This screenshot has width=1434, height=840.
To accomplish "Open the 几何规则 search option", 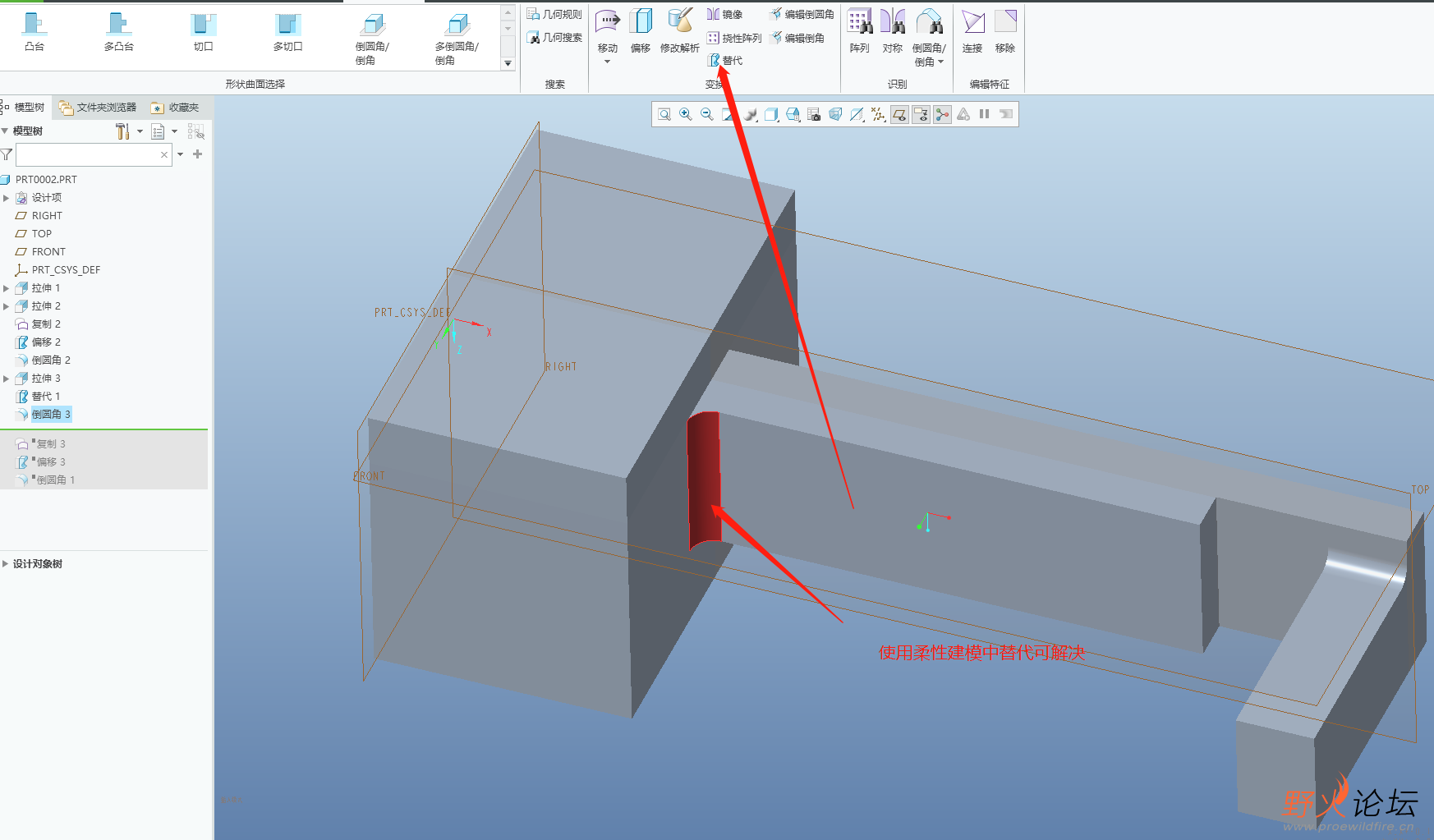I will (554, 14).
